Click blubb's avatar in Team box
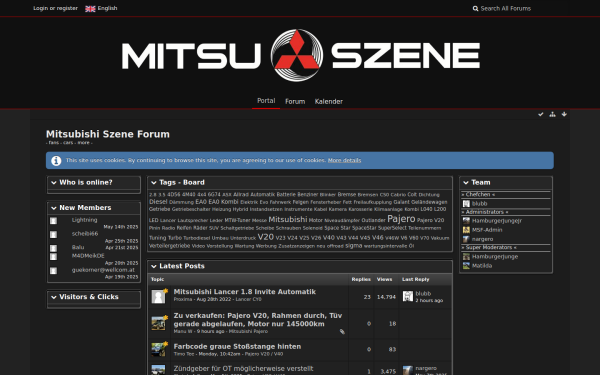The image size is (600, 375). (466, 204)
